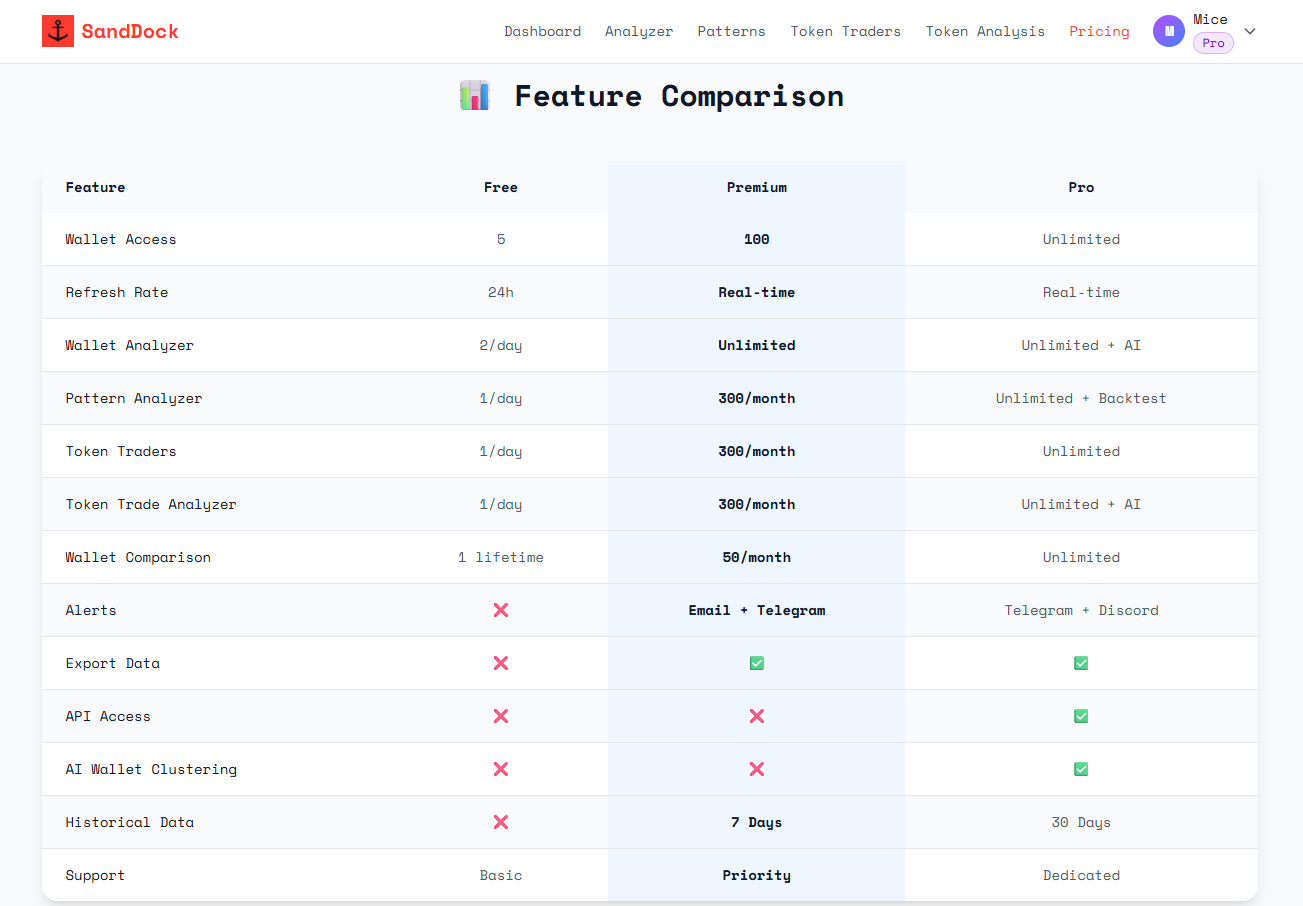
Task: Click the green check for Export Data under Pro
Action: coord(1081,663)
